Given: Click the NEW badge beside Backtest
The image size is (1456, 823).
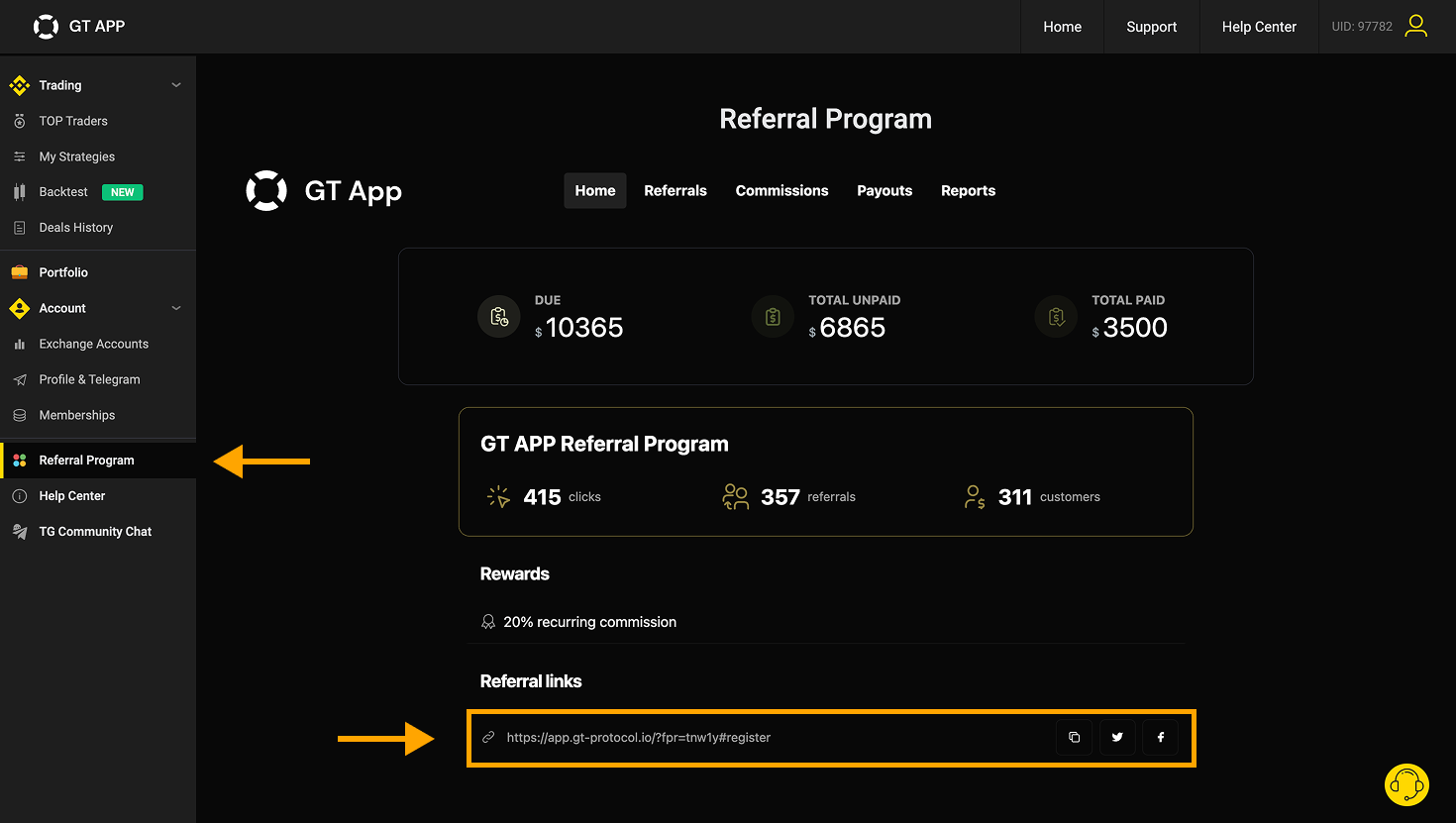Looking at the screenshot, I should [123, 192].
